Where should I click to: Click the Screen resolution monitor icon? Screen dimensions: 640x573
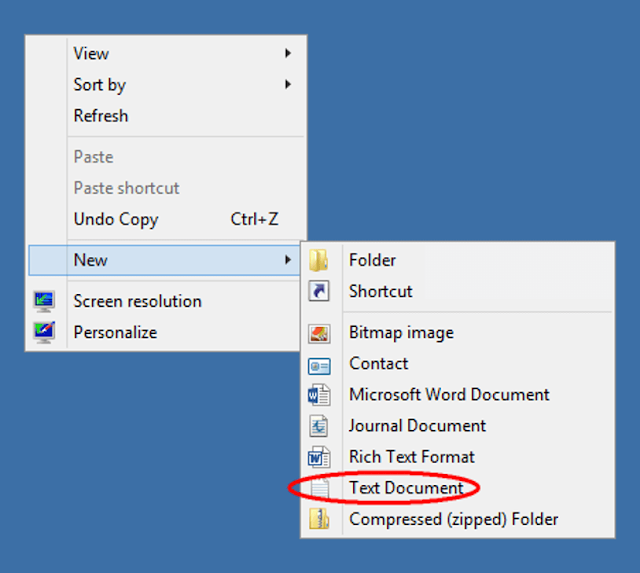click(x=44, y=302)
